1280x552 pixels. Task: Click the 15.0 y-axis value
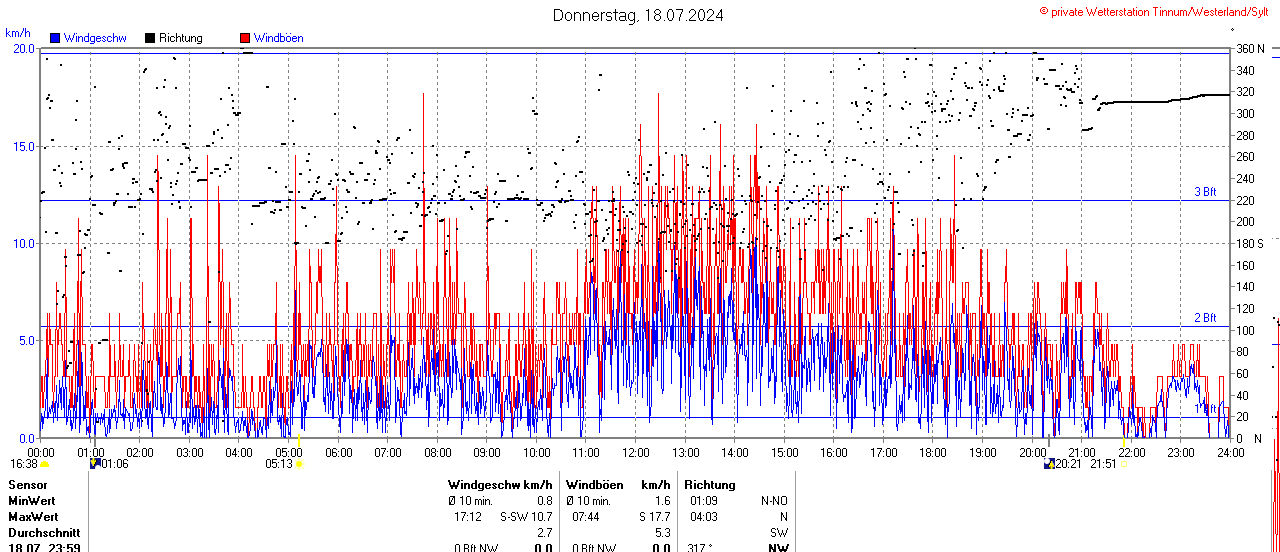[23, 146]
